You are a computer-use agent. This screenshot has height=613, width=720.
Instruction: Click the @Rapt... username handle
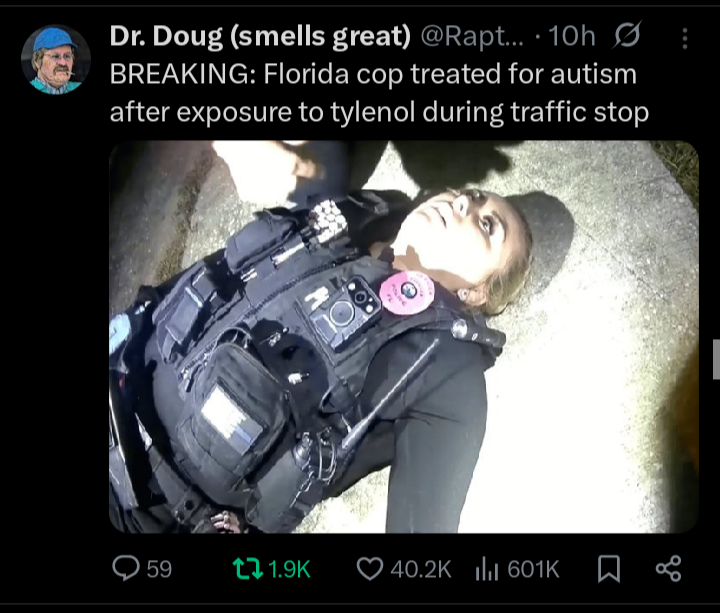472,36
